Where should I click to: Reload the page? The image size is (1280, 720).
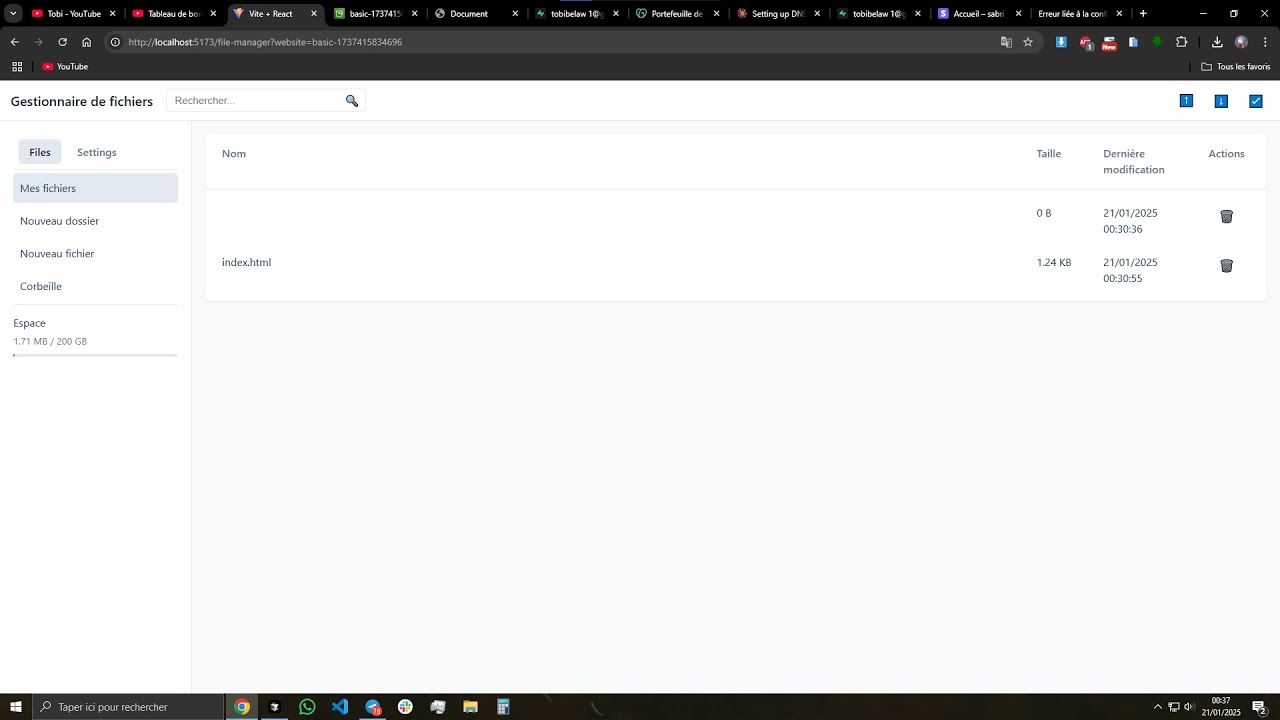point(62,42)
